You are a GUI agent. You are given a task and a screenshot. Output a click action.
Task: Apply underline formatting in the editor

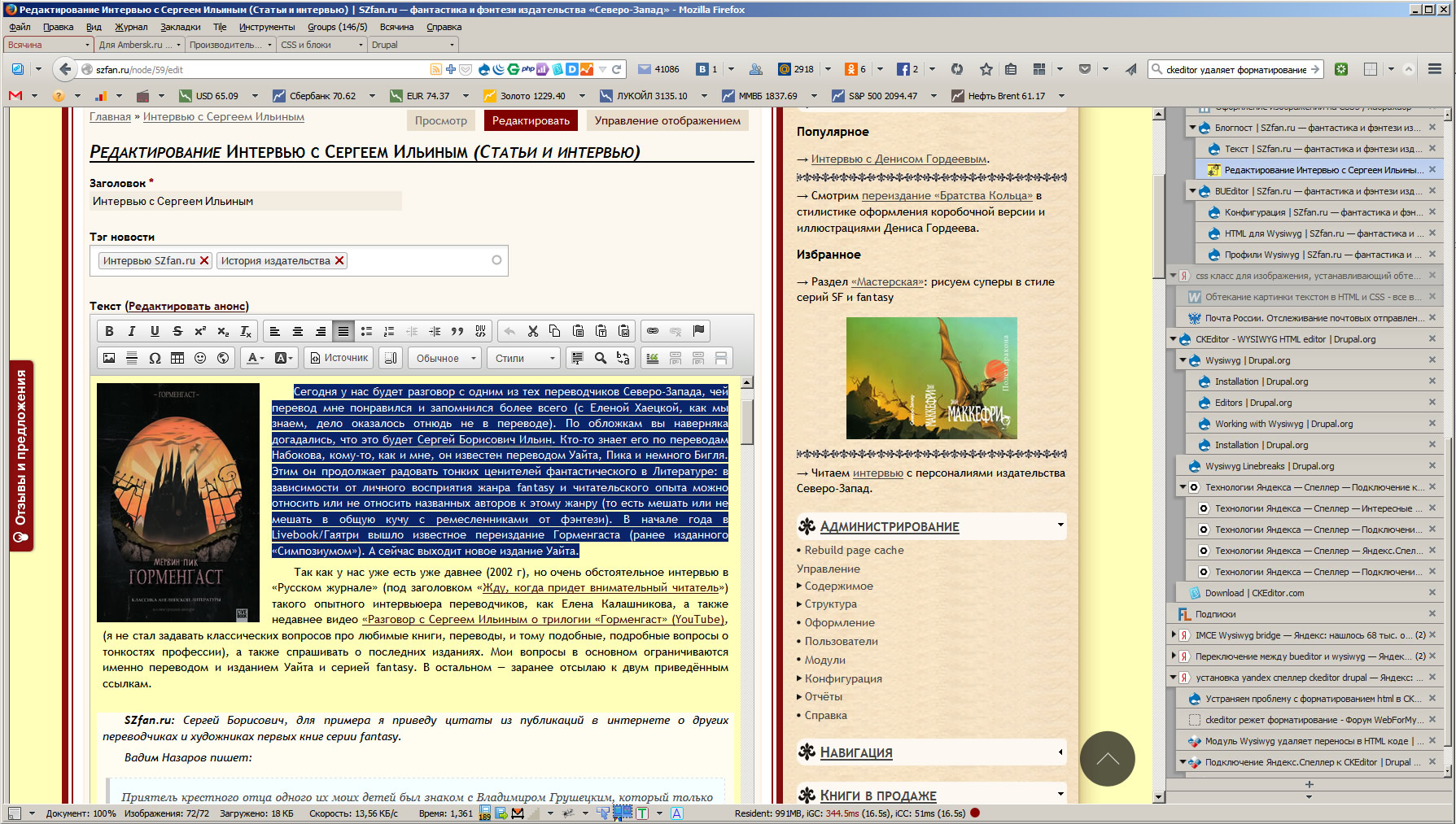[x=155, y=331]
